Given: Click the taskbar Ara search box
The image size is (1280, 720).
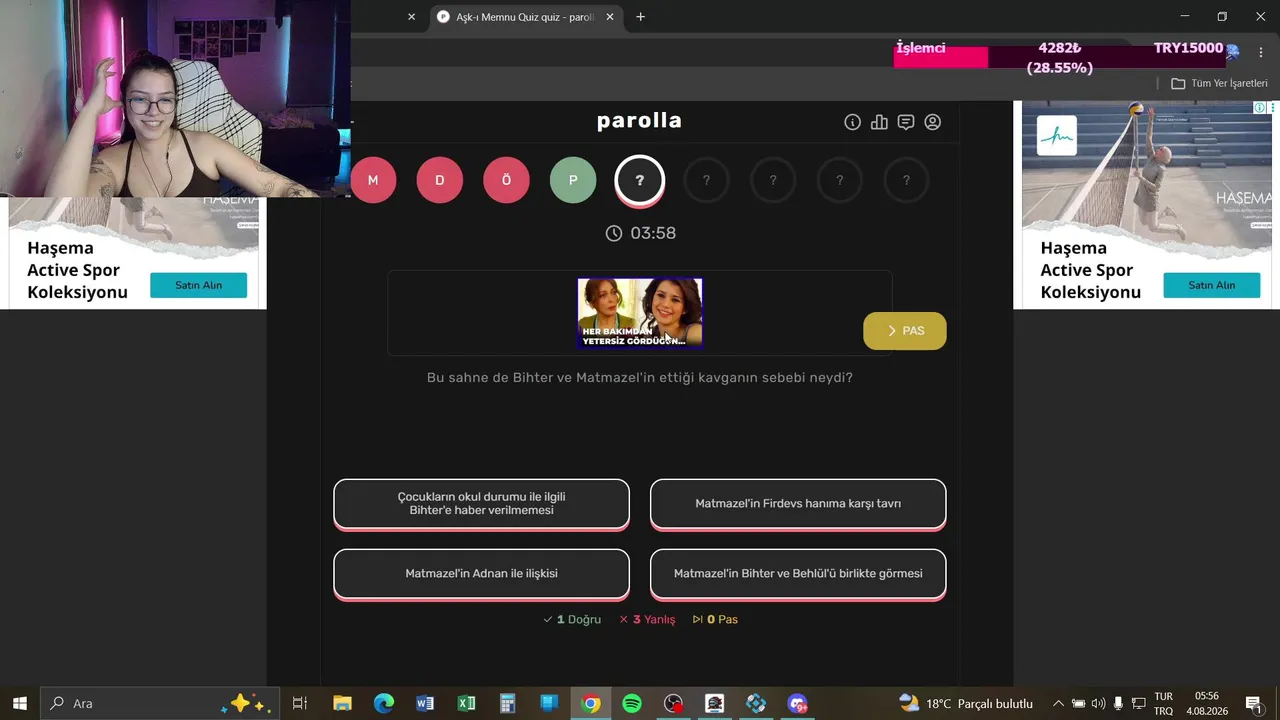Looking at the screenshot, I should [160, 703].
